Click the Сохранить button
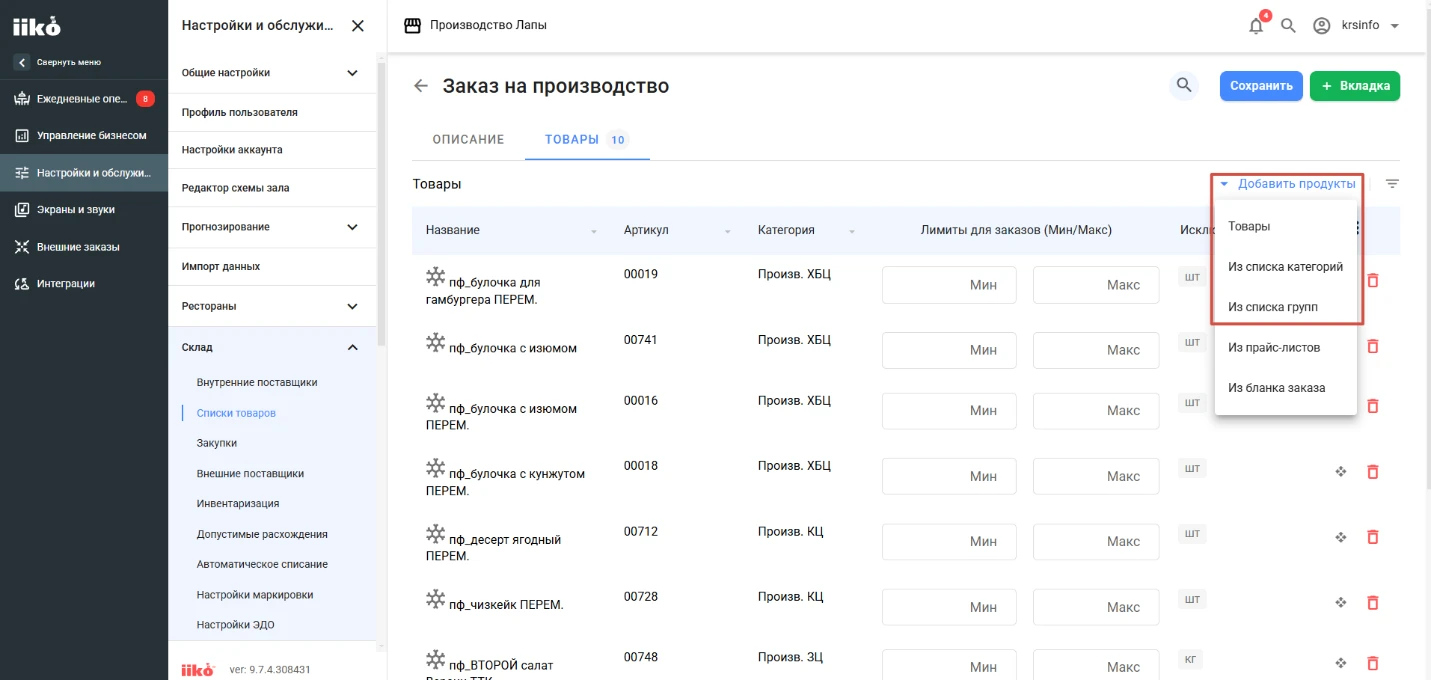 coord(1261,86)
